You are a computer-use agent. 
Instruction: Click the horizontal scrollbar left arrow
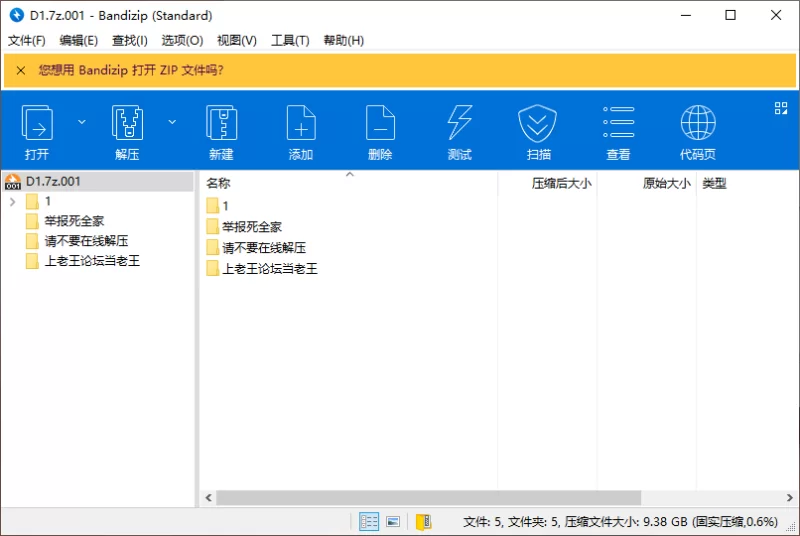[208, 498]
